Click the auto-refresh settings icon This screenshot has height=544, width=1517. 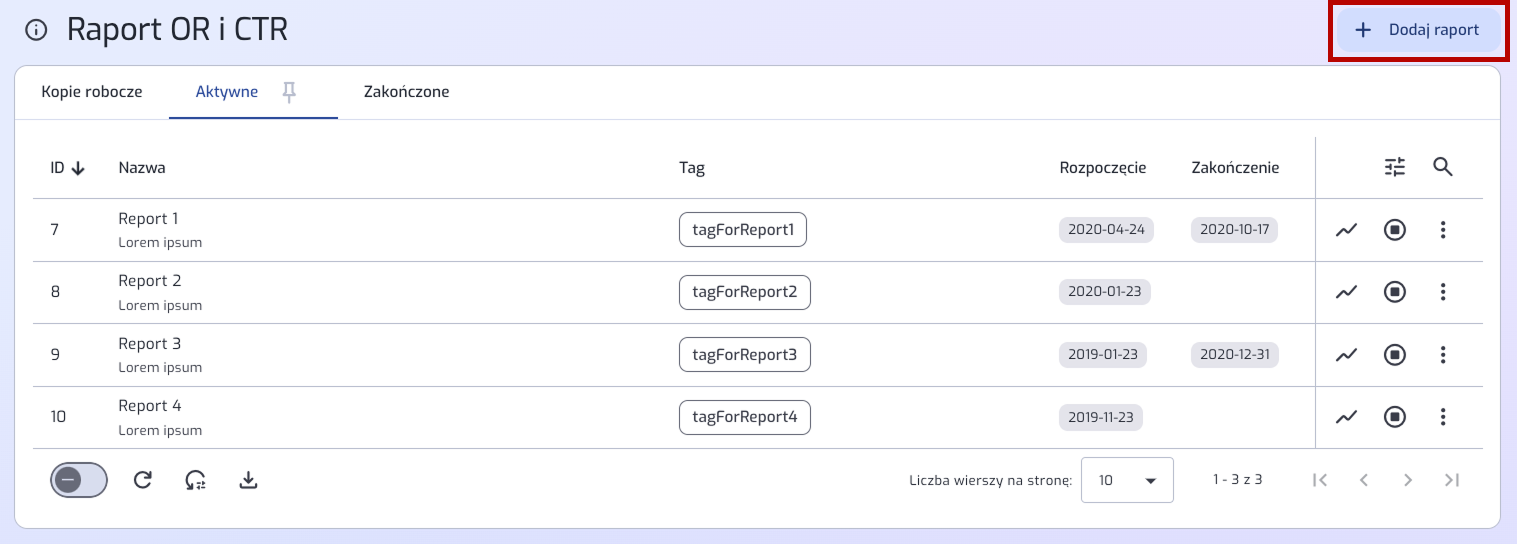pyautogui.click(x=196, y=481)
